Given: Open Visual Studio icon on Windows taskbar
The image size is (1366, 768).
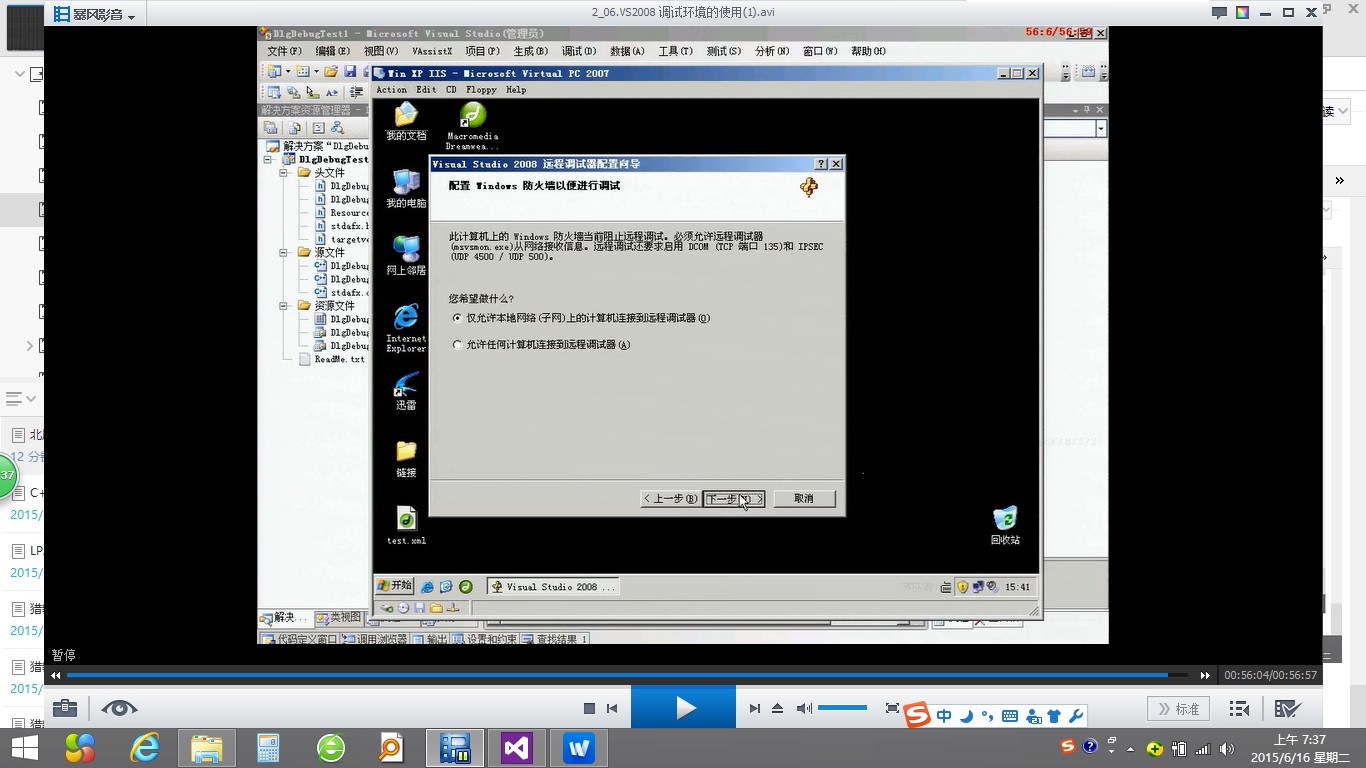Looking at the screenshot, I should [518, 748].
